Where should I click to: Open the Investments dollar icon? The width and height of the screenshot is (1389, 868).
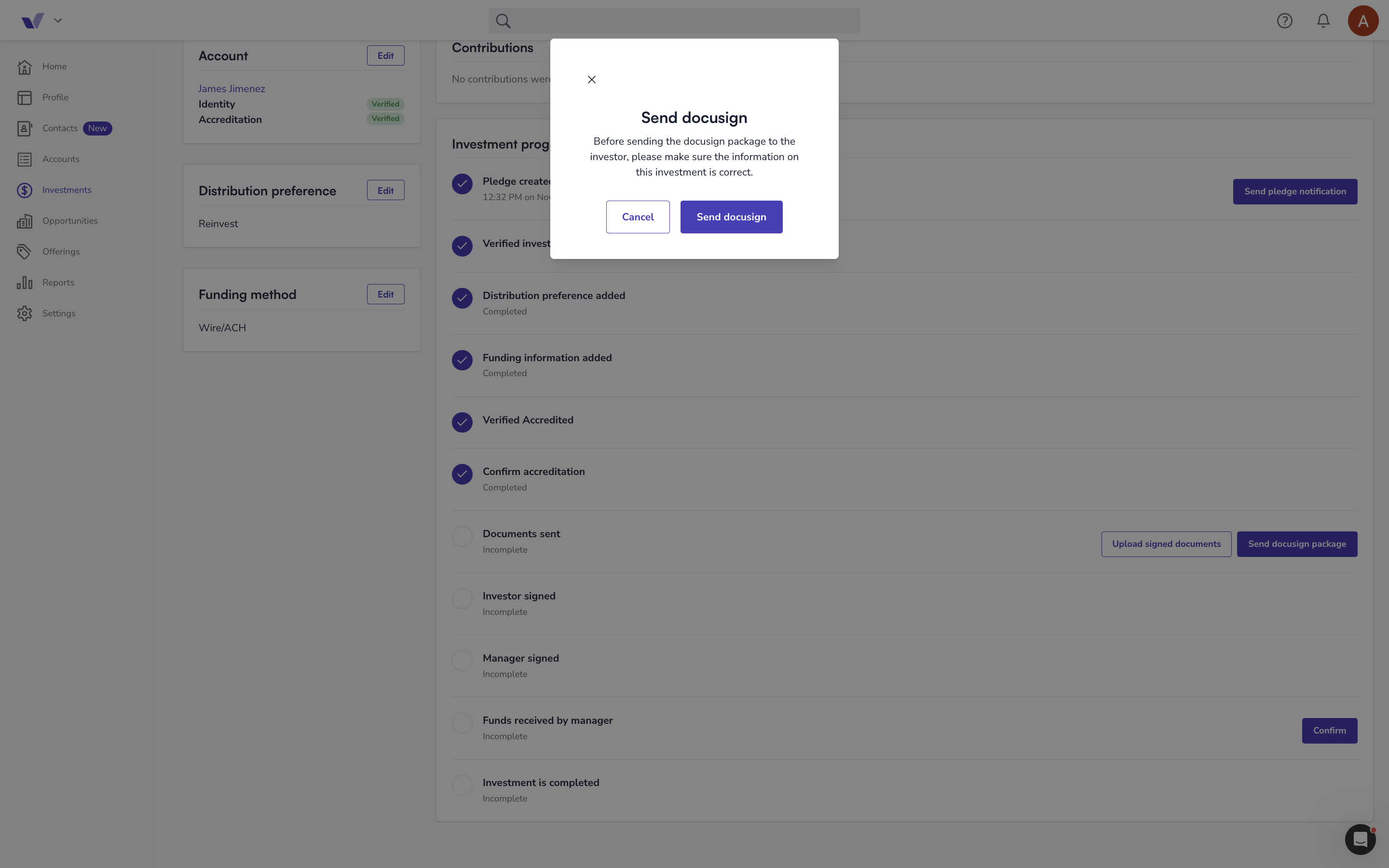pos(24,190)
